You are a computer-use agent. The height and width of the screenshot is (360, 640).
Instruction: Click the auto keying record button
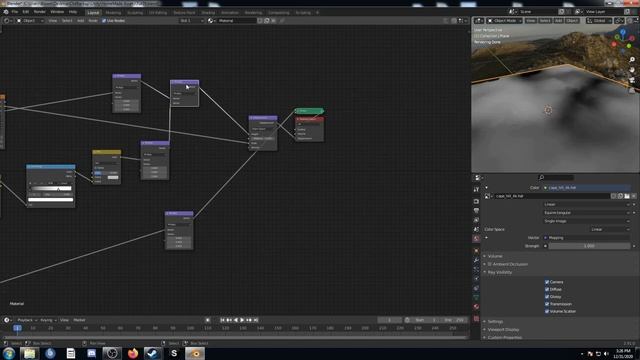point(207,320)
